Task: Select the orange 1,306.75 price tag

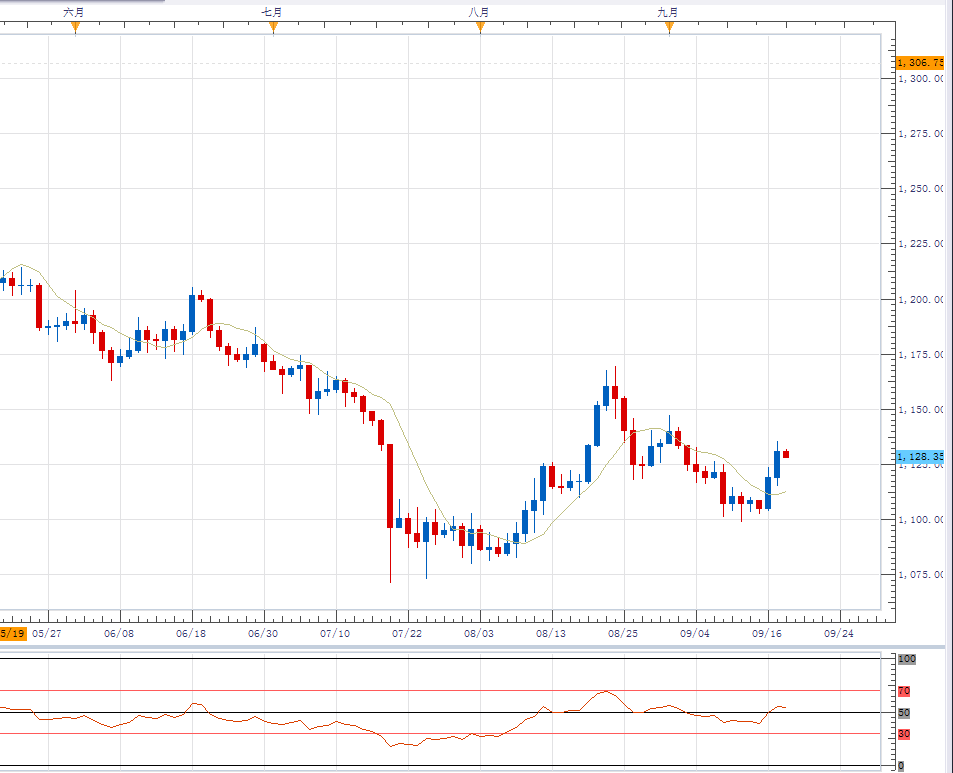Action: (921, 62)
